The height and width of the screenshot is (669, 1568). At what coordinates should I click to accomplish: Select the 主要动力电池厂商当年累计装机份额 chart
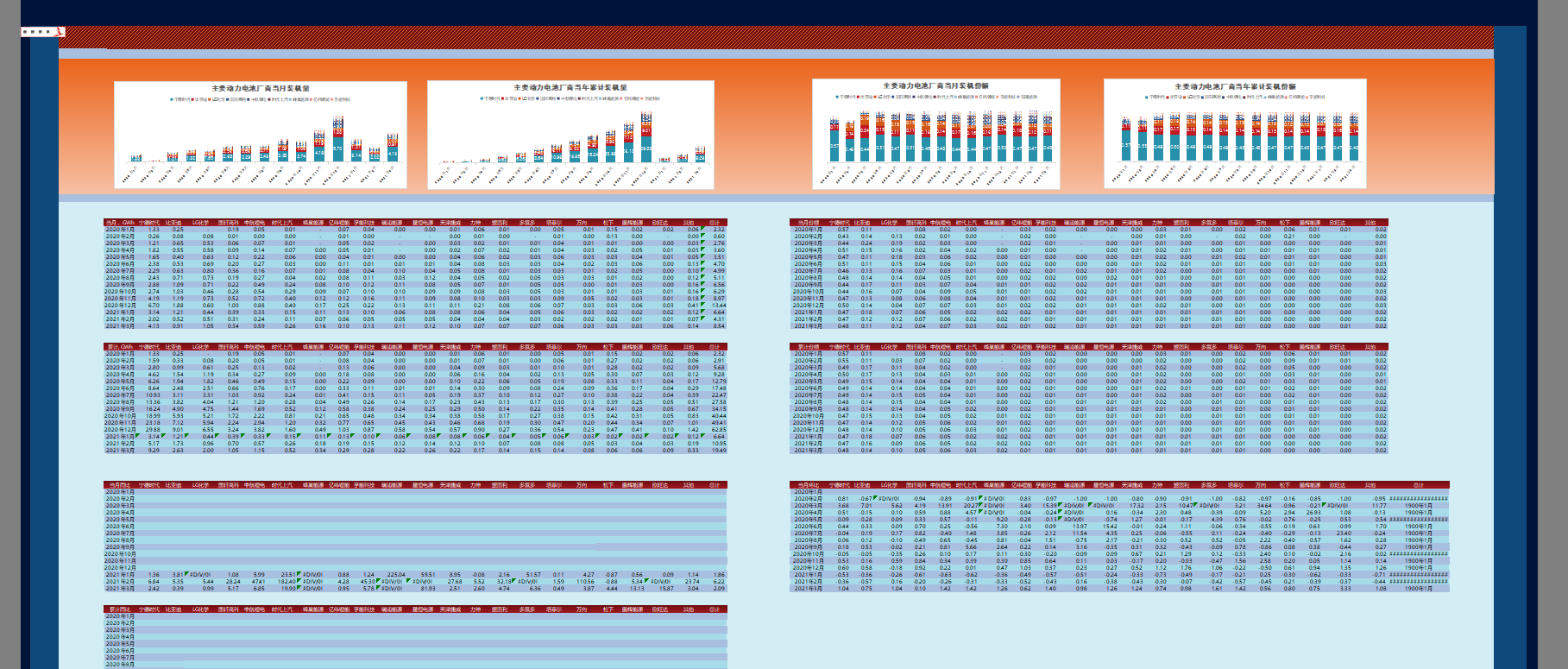1235,134
